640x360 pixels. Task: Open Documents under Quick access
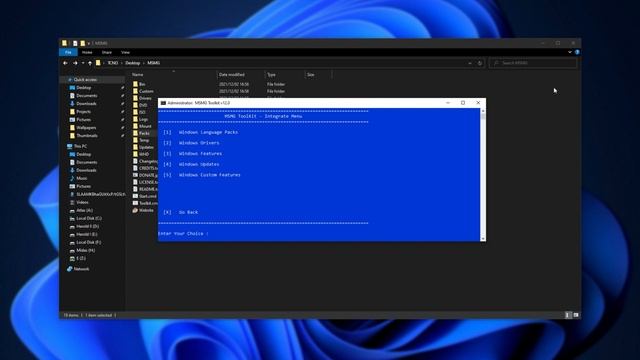pos(87,96)
